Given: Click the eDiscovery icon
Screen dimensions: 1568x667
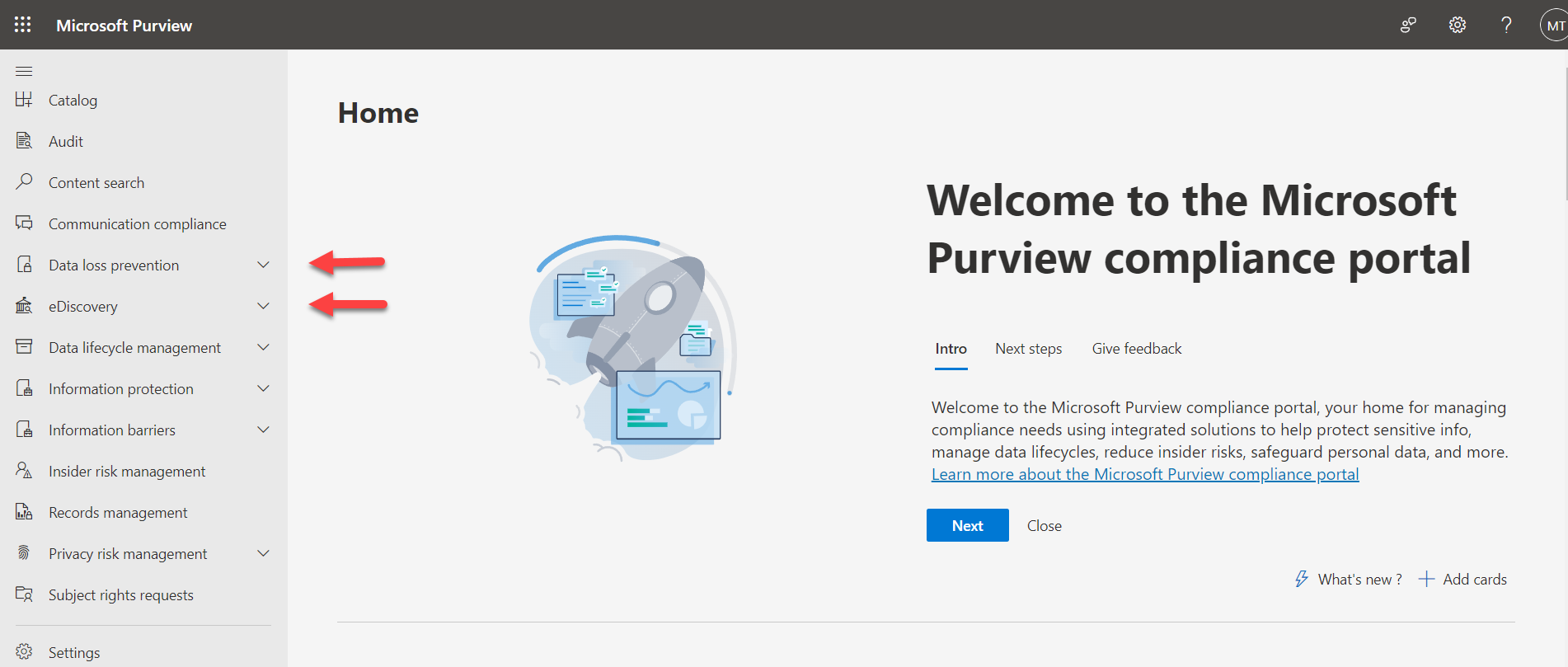Looking at the screenshot, I should tap(24, 306).
